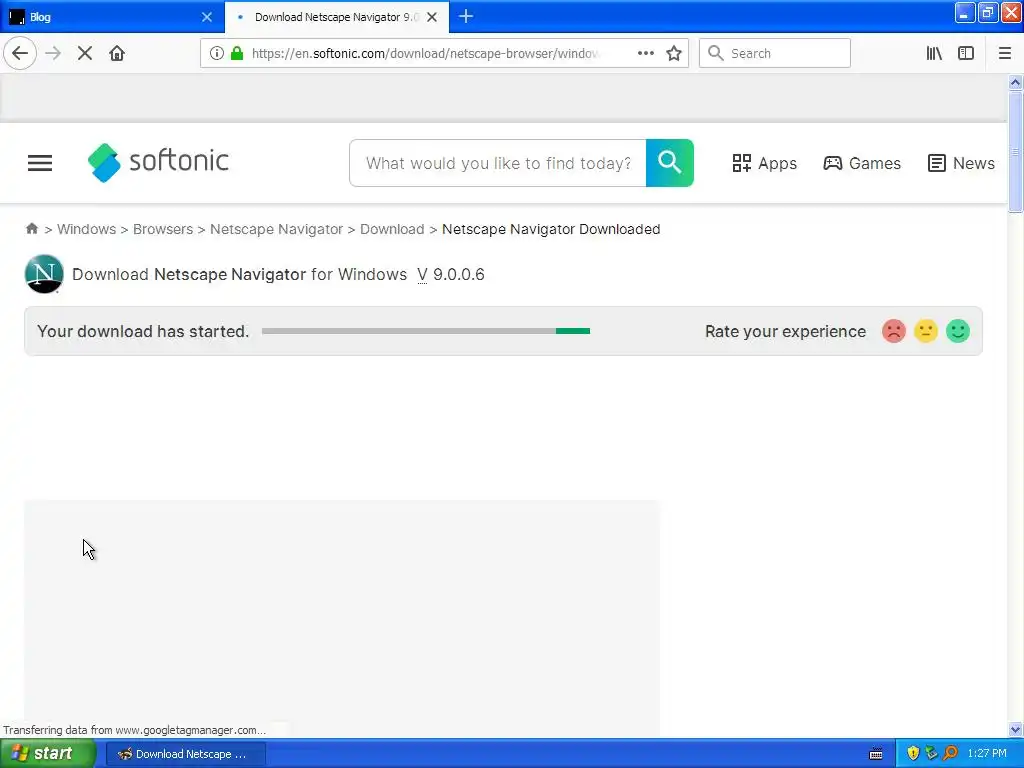Viewport: 1024px width, 768px height.
Task: Stop page loading with the X button
Action: pyautogui.click(x=85, y=54)
